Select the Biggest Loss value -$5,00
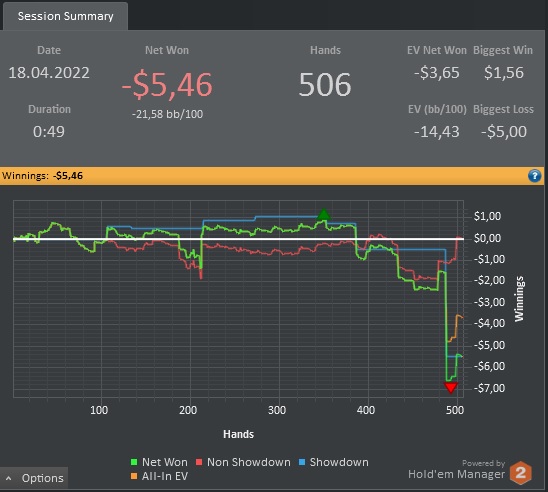The image size is (548, 492). (504, 132)
